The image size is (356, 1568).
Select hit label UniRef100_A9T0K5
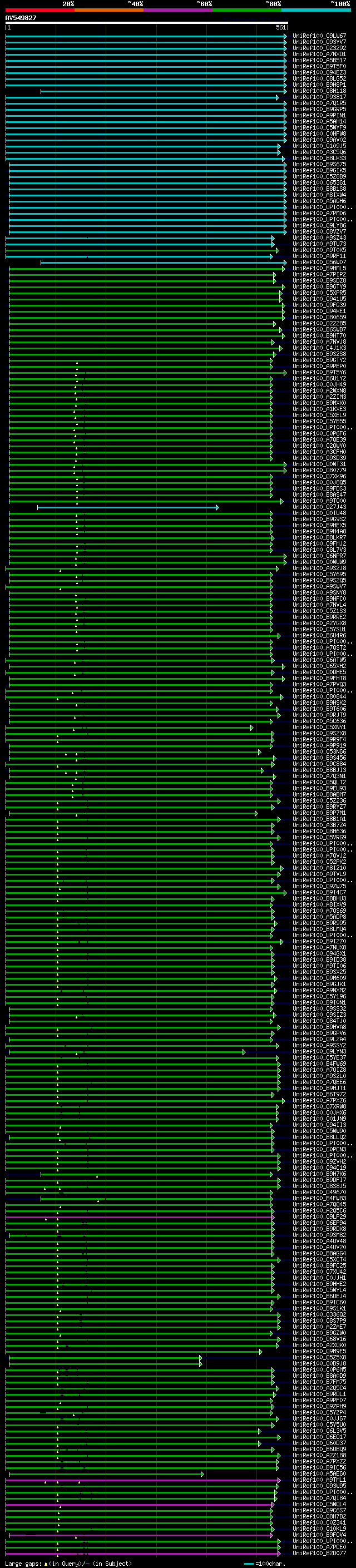coord(319,250)
